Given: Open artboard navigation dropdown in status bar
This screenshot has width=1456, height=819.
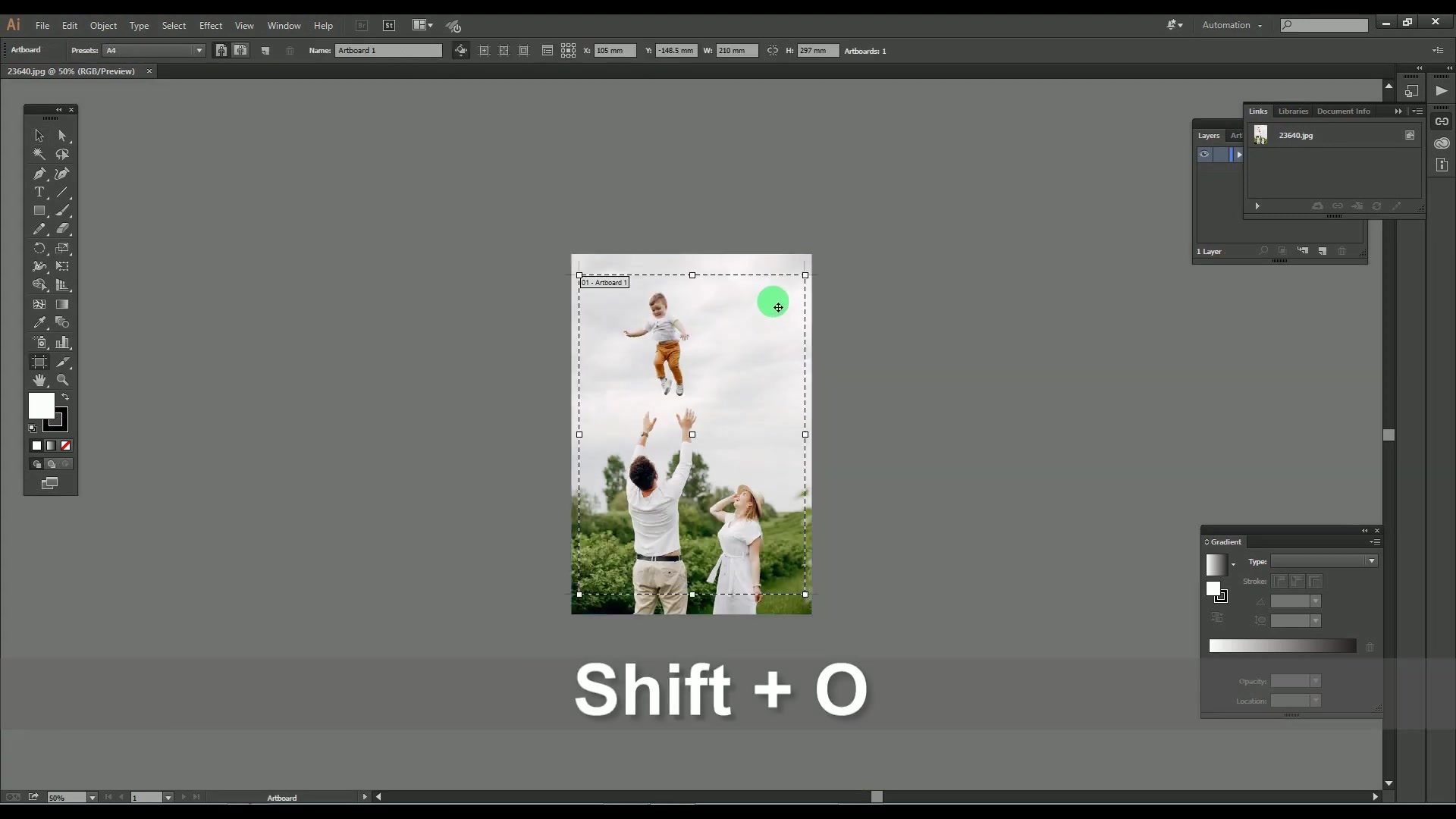Looking at the screenshot, I should [168, 798].
